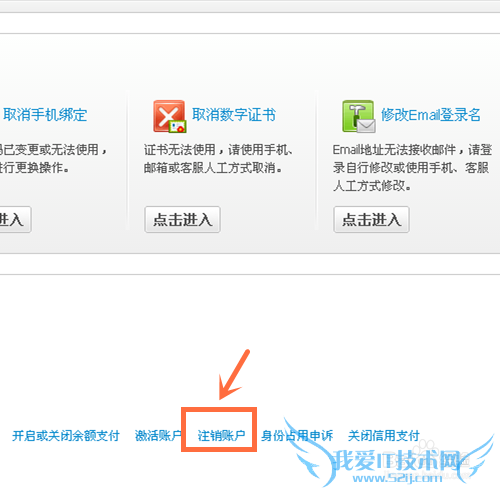Screen dimensions: 500x493
Task: Click the 已变更或无法使用 description text
Action: coord(53,159)
